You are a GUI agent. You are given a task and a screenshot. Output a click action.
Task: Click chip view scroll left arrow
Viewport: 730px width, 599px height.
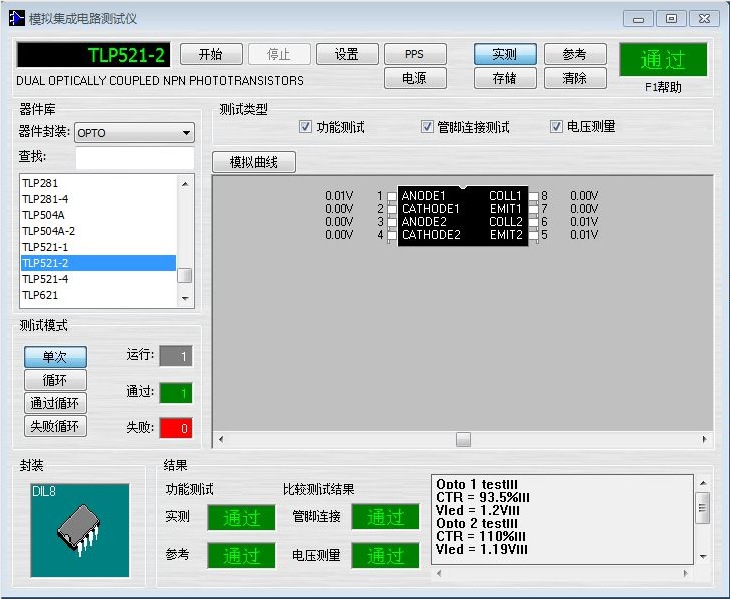221,439
